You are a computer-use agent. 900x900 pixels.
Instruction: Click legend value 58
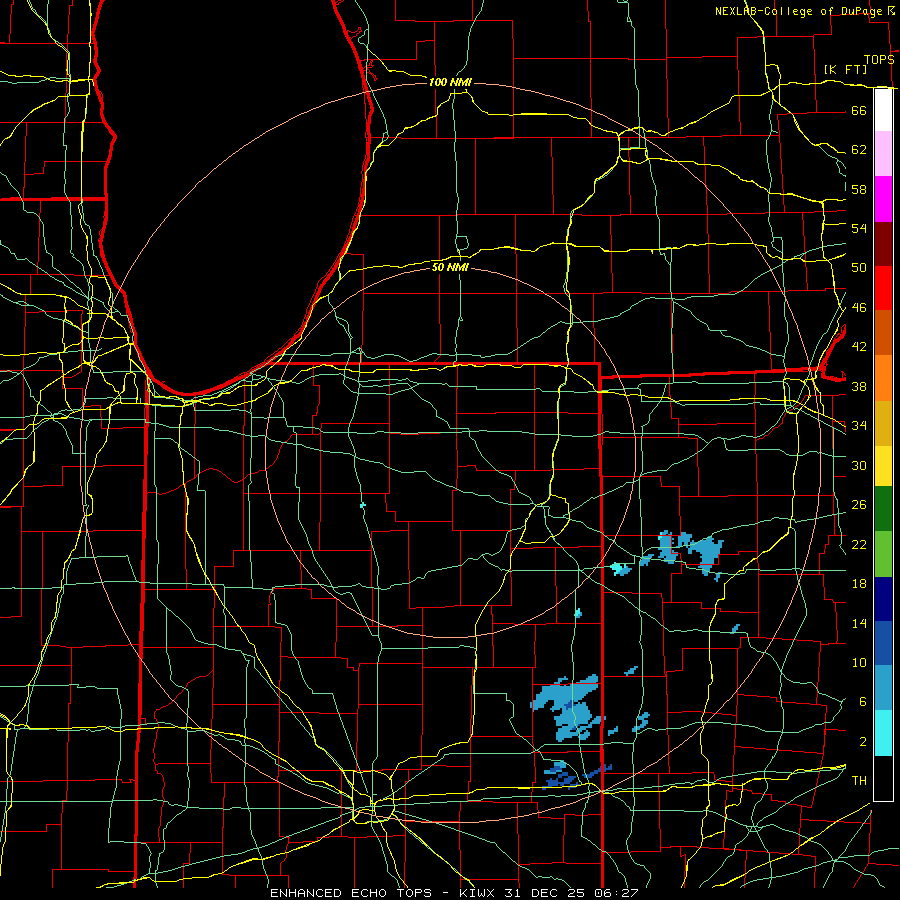coord(859,189)
